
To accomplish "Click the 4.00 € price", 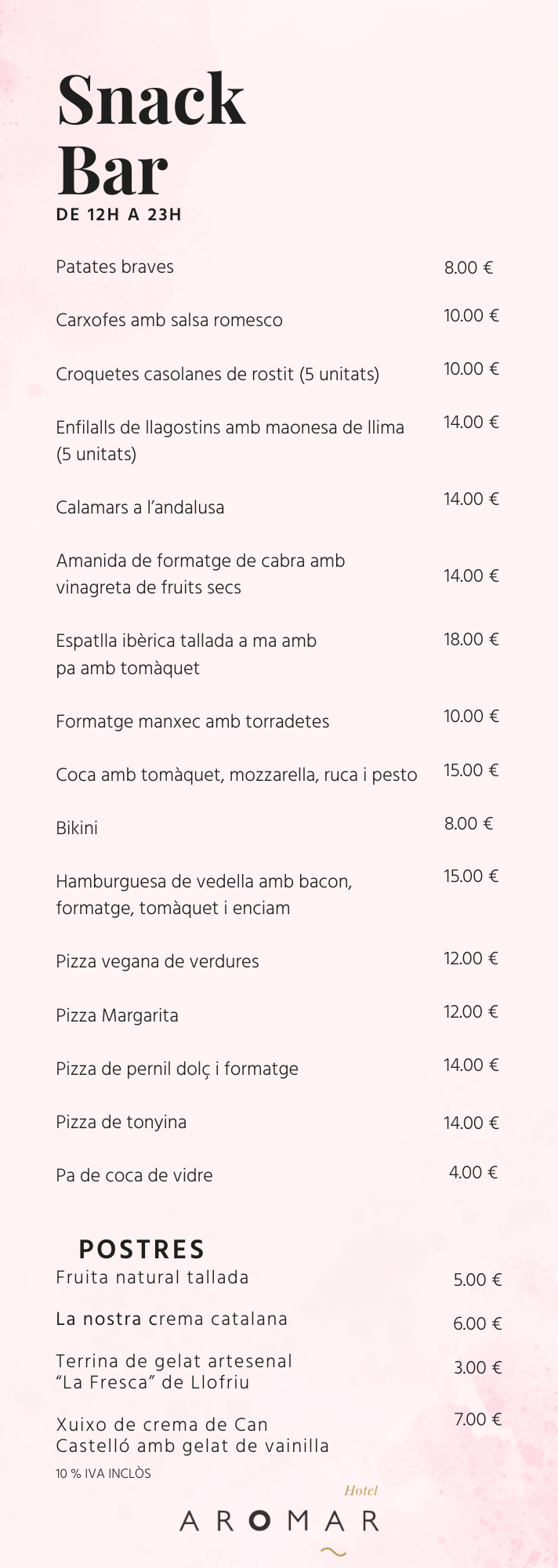I will pyautogui.click(x=473, y=1172).
